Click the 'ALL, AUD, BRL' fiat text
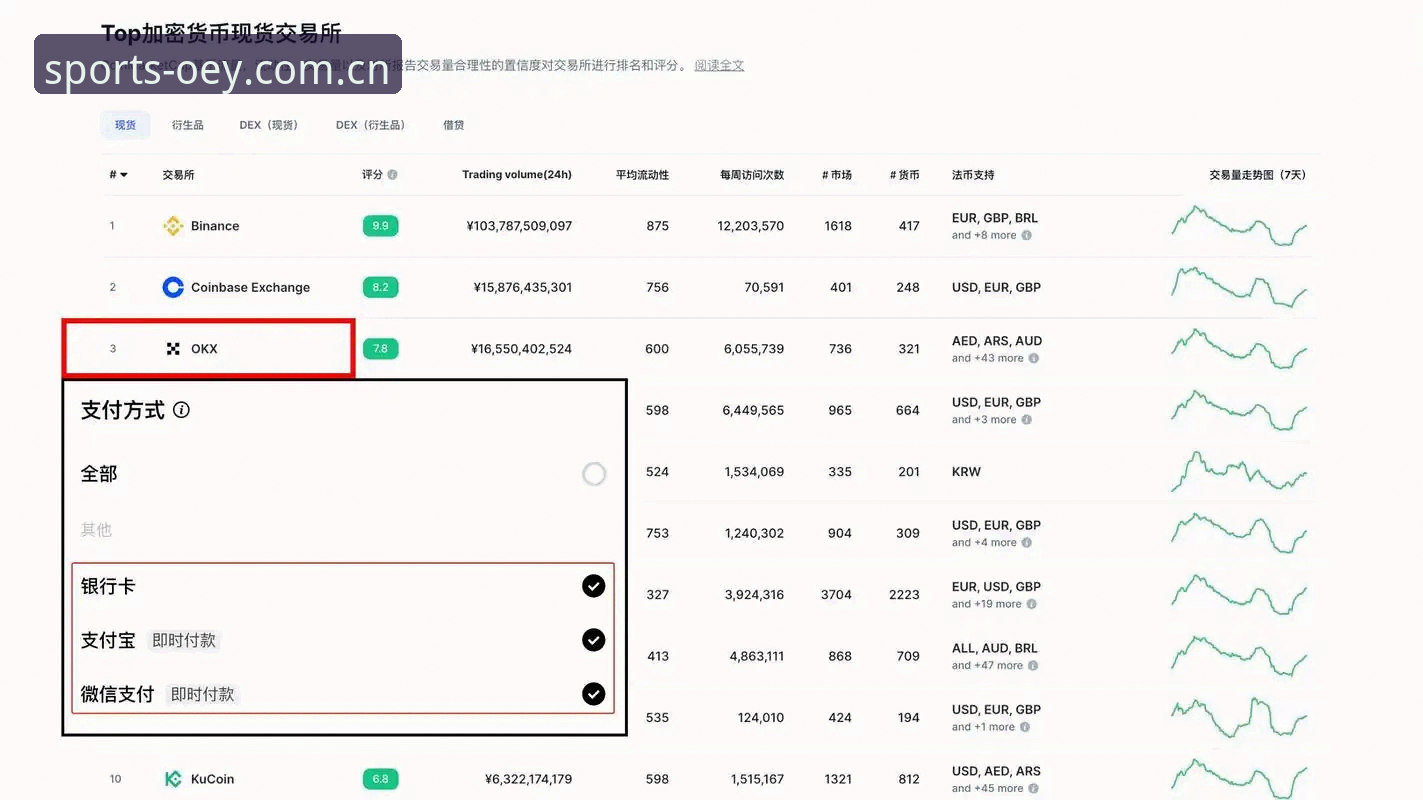This screenshot has width=1423, height=800. tap(995, 648)
